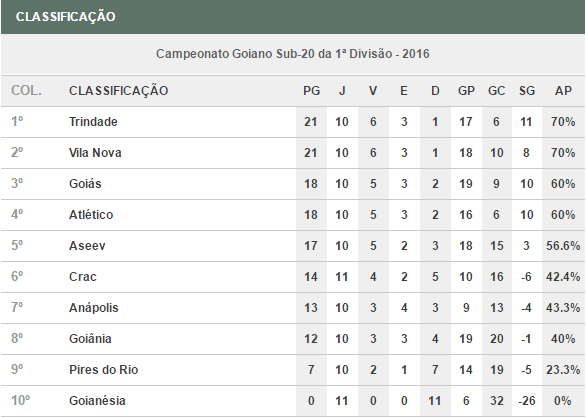Select the AP column header
586x418 pixels.
coord(563,91)
